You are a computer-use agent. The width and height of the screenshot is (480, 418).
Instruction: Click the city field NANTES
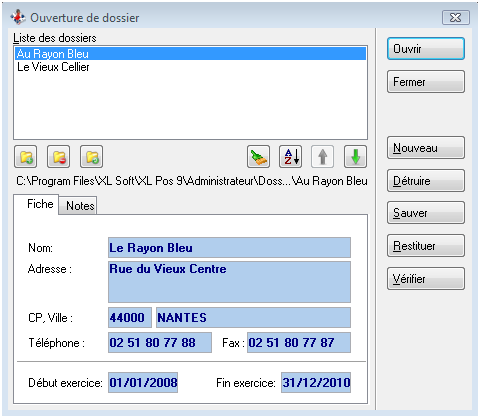click(253, 317)
